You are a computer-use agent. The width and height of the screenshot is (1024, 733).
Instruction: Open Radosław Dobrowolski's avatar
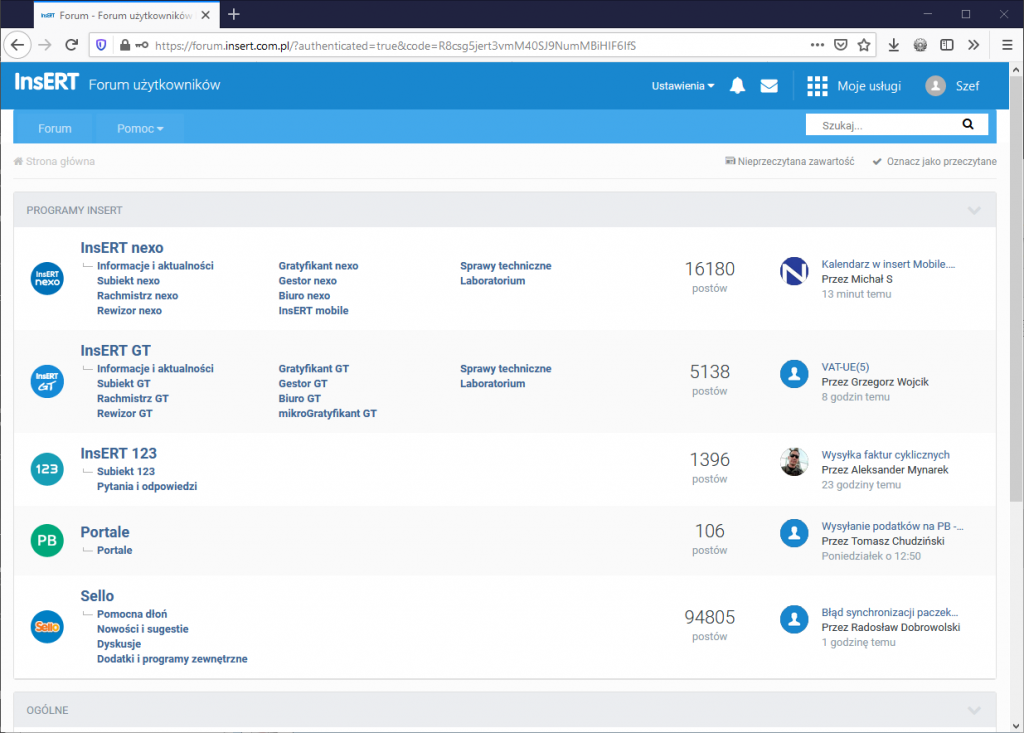(794, 619)
